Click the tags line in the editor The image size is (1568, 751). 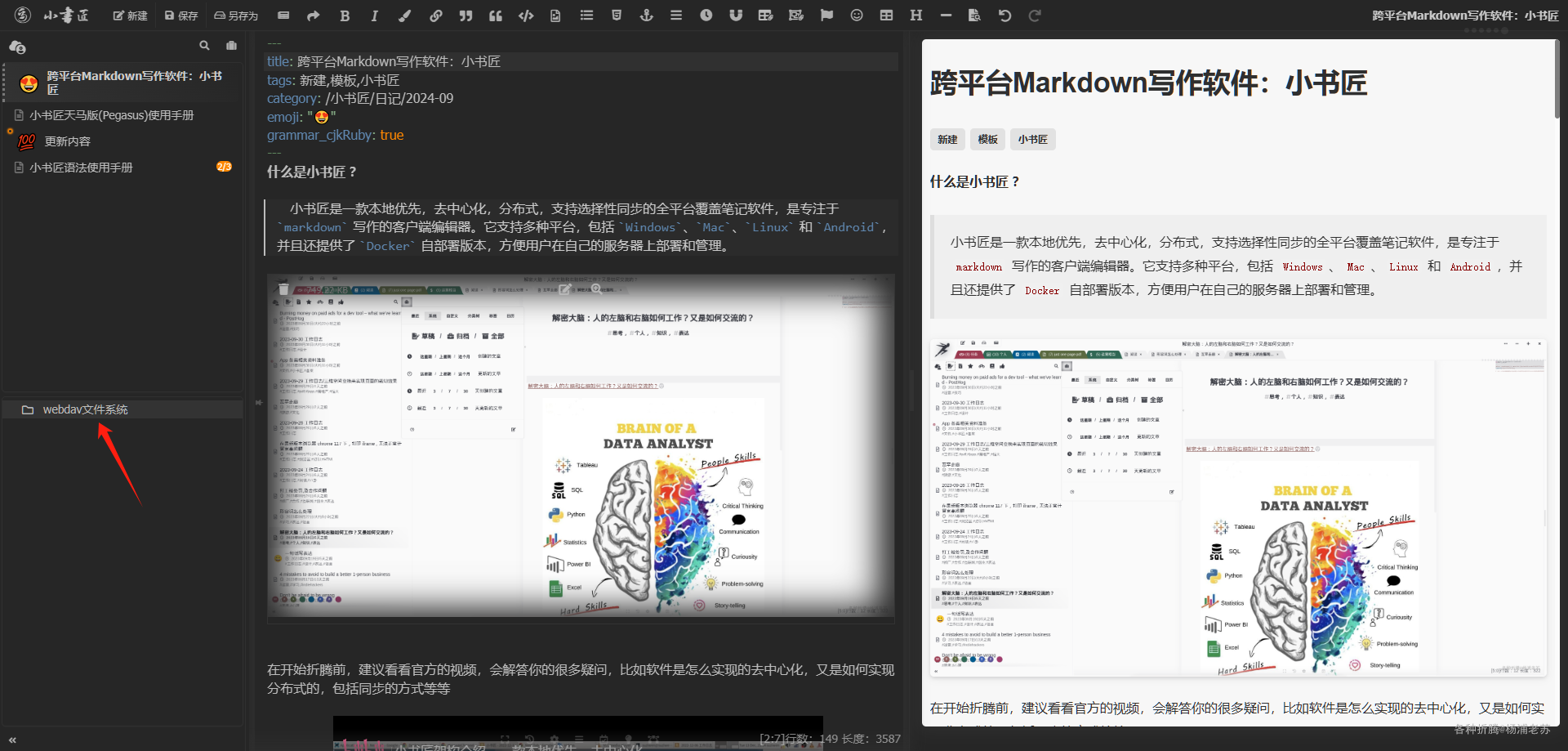coord(333,80)
